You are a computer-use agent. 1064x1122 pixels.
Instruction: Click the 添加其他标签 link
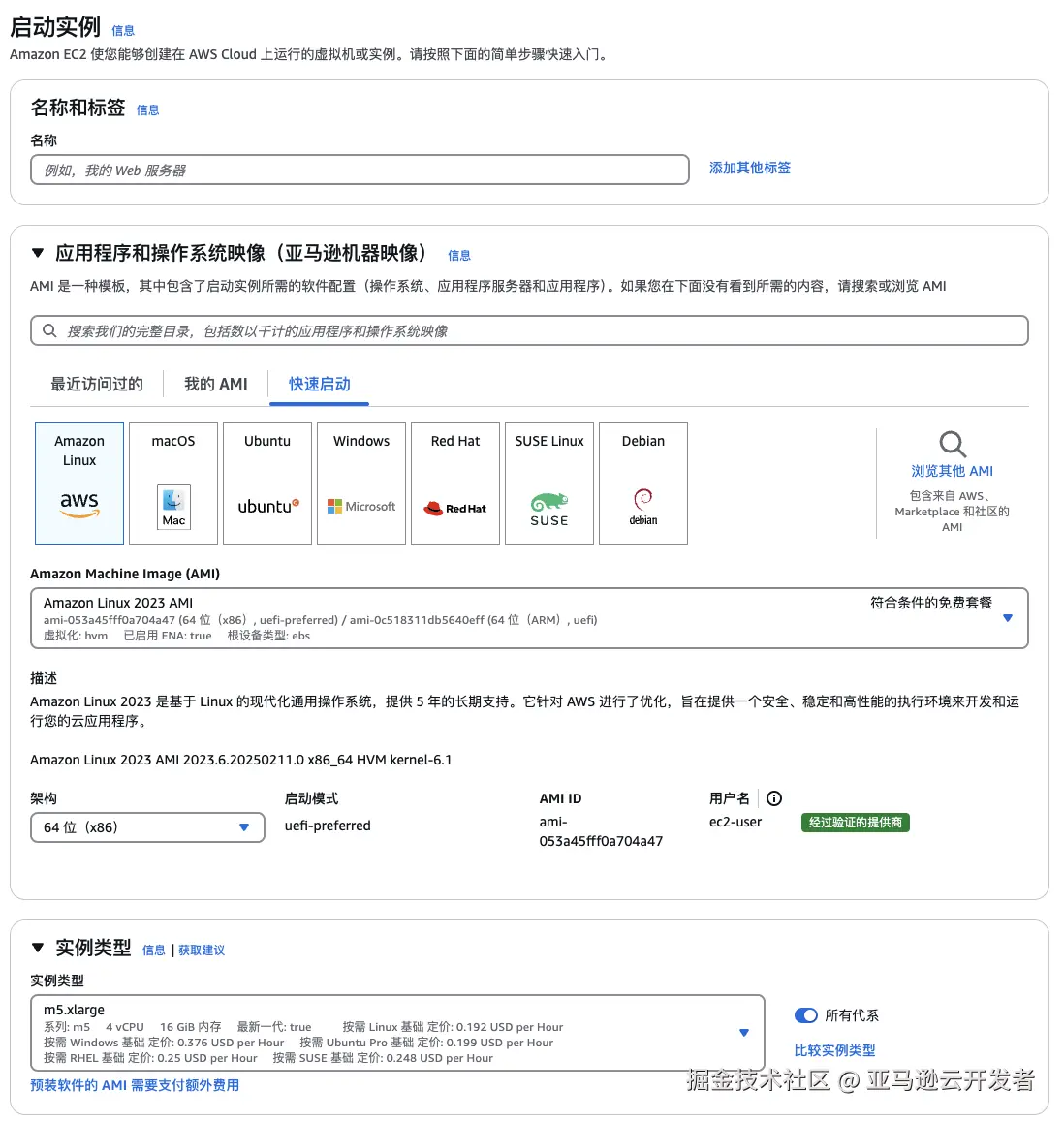pos(750,168)
